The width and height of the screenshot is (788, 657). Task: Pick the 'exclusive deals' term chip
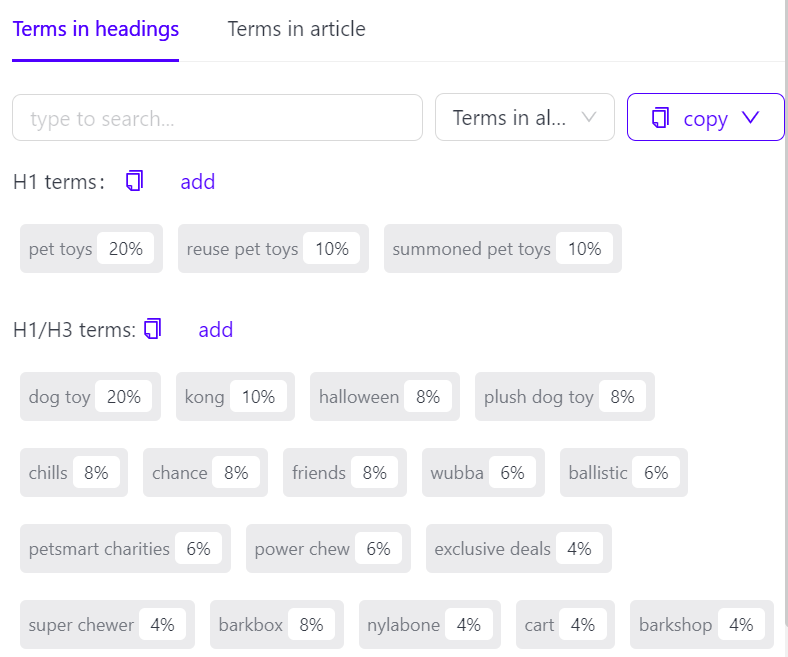click(x=518, y=549)
